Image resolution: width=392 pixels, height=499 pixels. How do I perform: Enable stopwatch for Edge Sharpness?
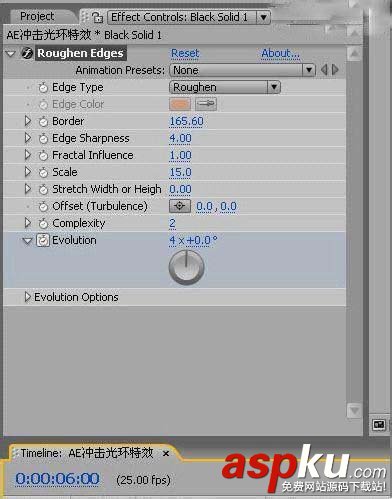tap(43, 139)
